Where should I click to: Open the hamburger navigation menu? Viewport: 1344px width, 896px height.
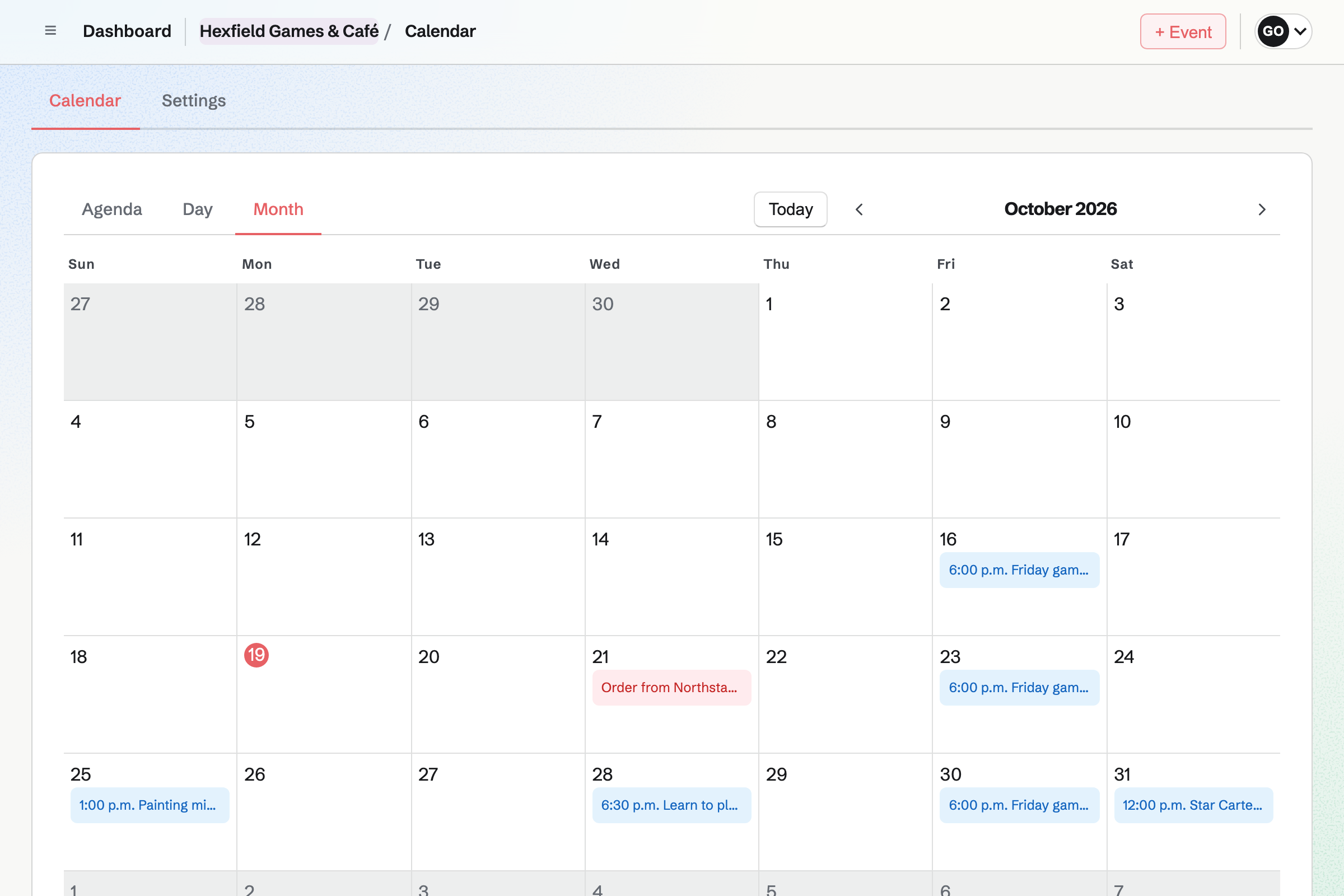pos(50,31)
